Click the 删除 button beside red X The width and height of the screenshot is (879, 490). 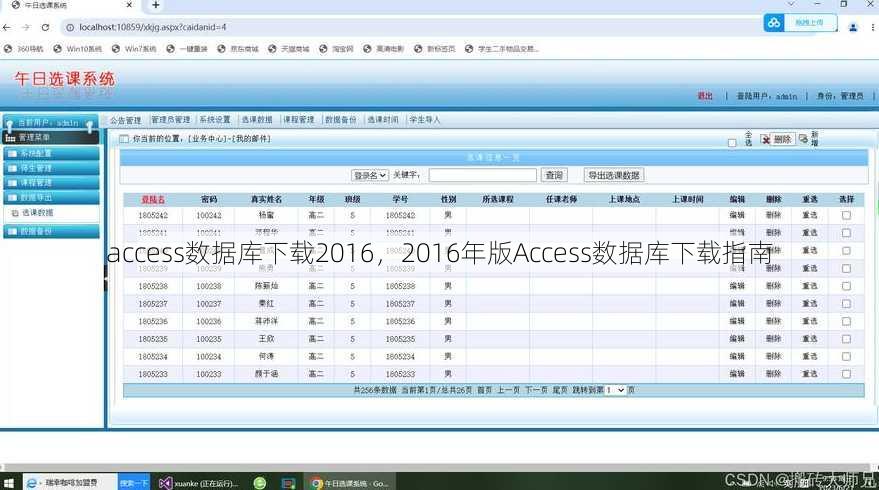(x=783, y=140)
